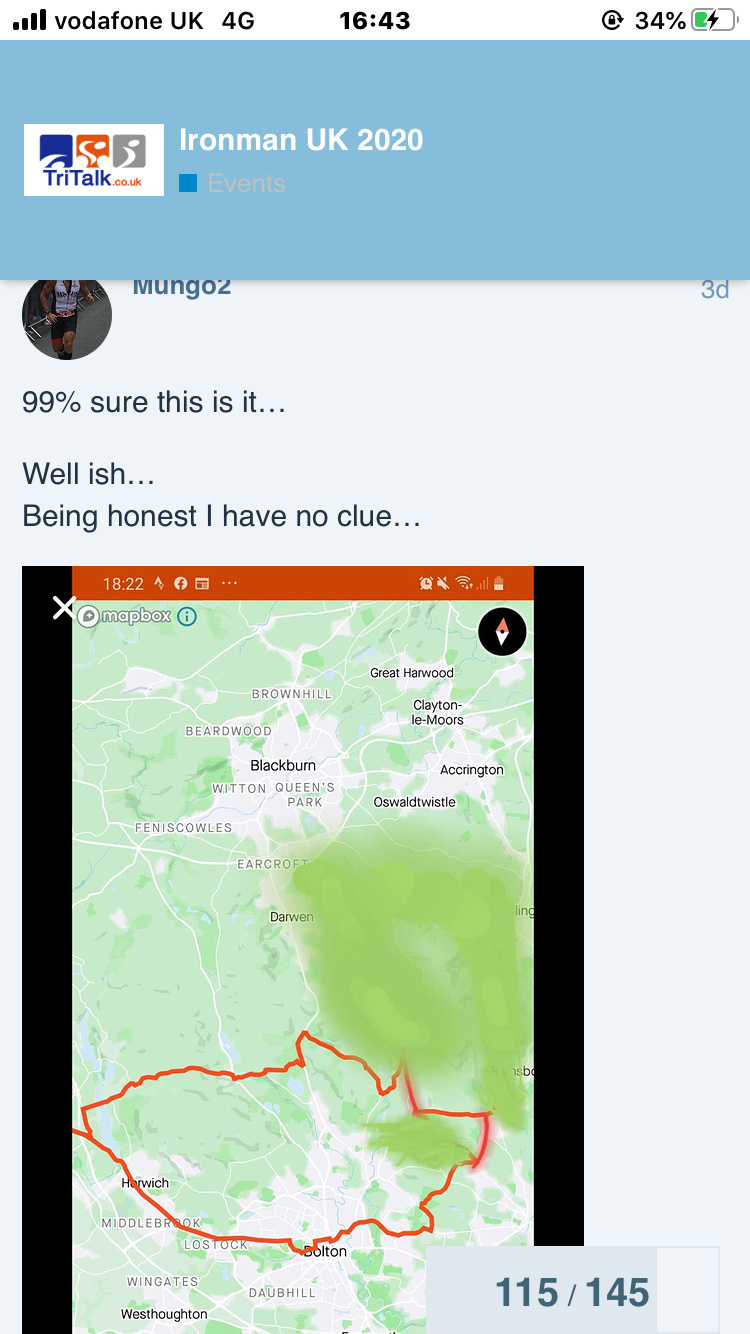Viewport: 750px width, 1334px height.
Task: Tap the Darwen label on the map
Action: [292, 917]
